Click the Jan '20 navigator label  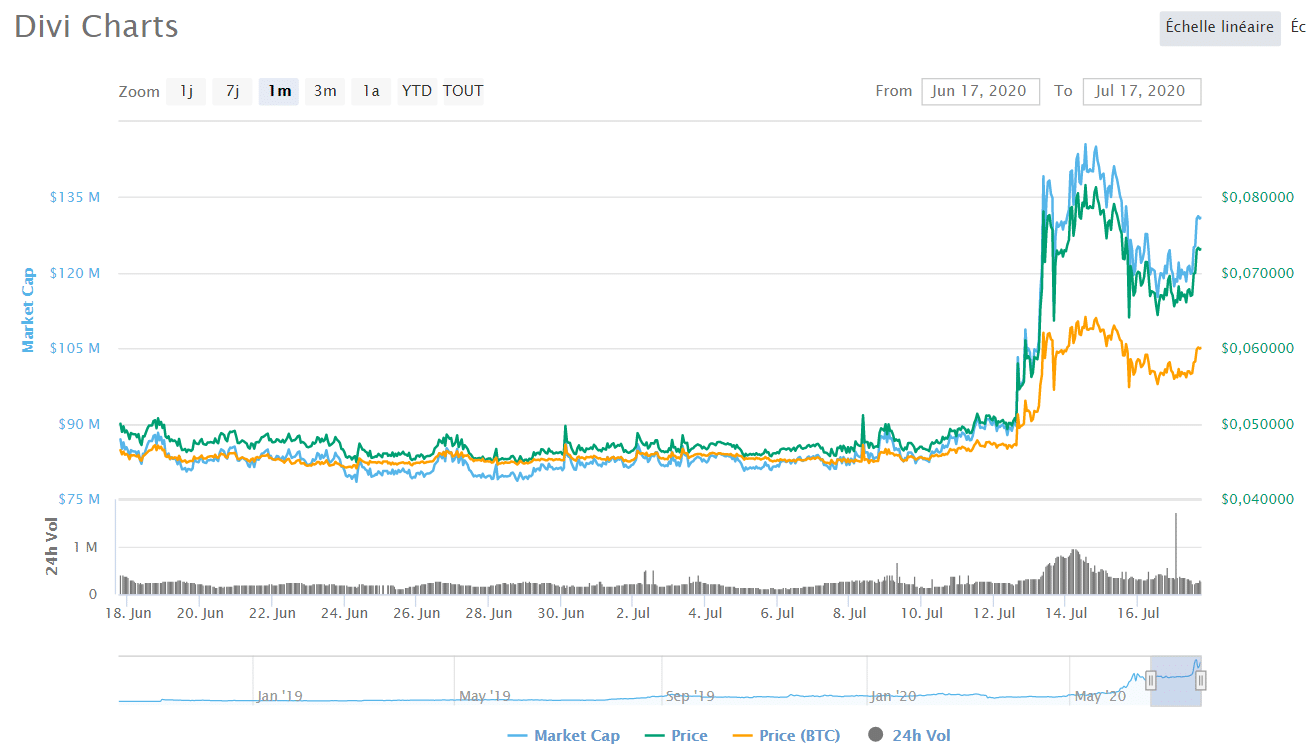point(893,695)
